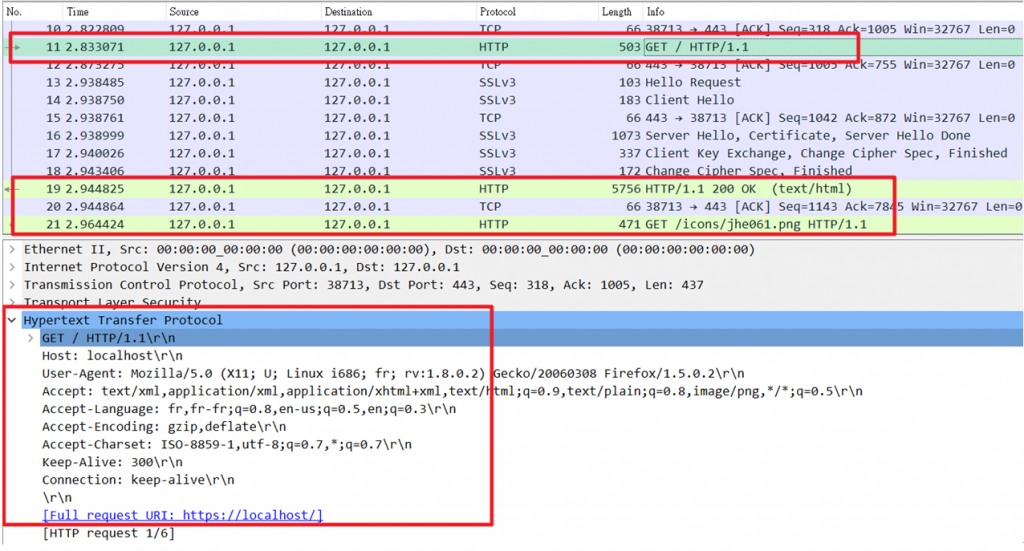Image resolution: width=1024 pixels, height=551 pixels.
Task: Select packet 18 Change Cipher Spec row
Action: coord(512,171)
